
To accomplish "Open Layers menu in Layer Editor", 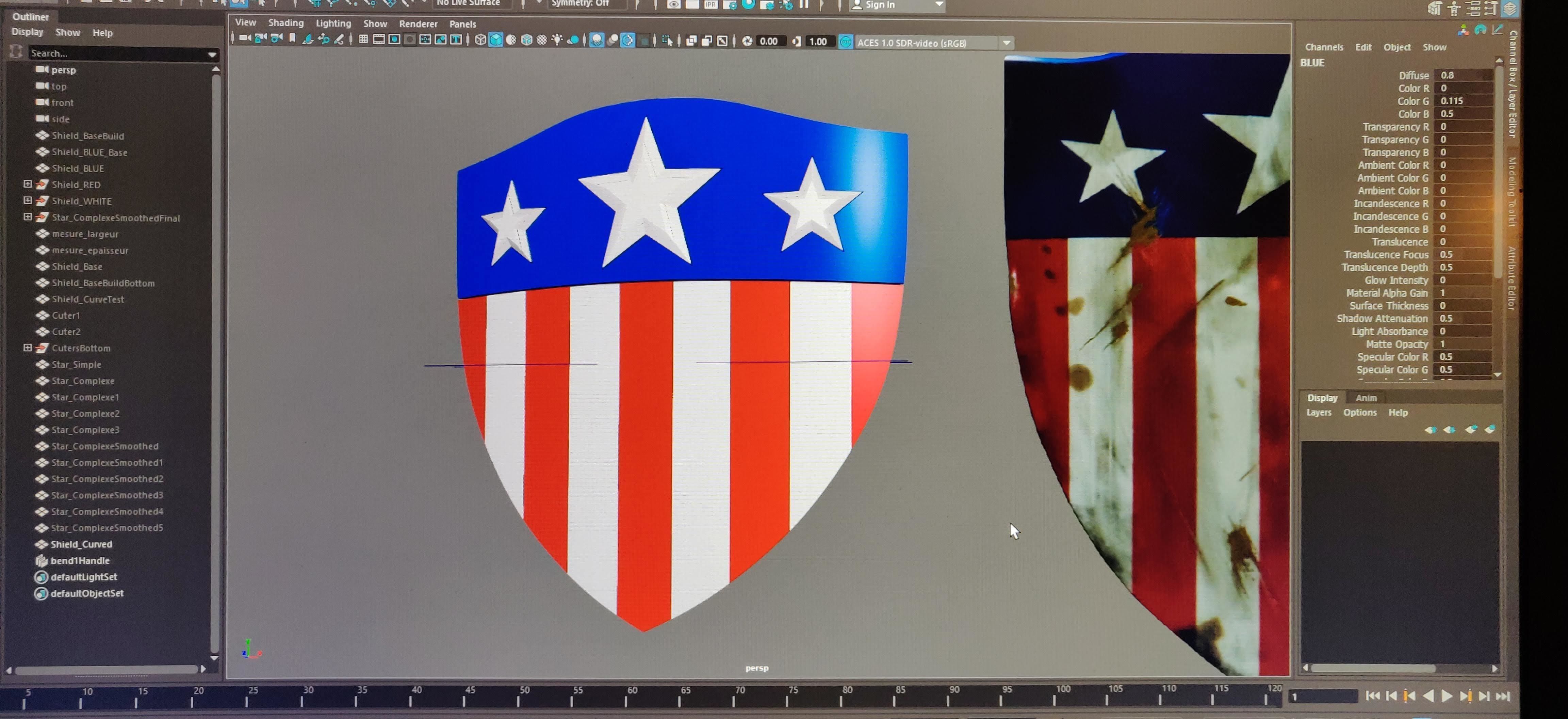I will (x=1319, y=412).
